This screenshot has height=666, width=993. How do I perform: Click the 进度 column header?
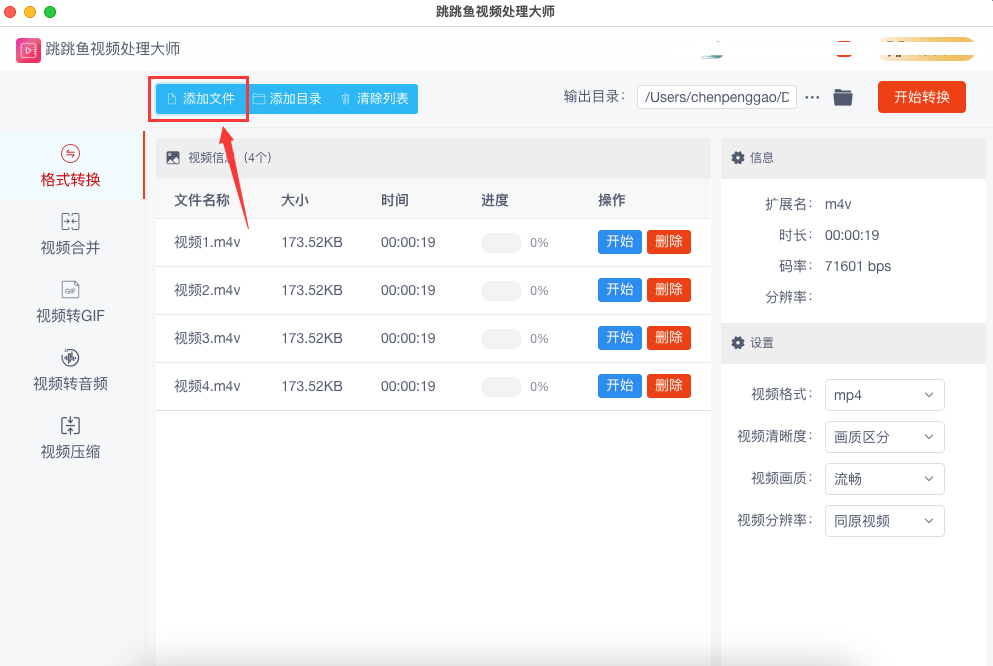tap(495, 200)
